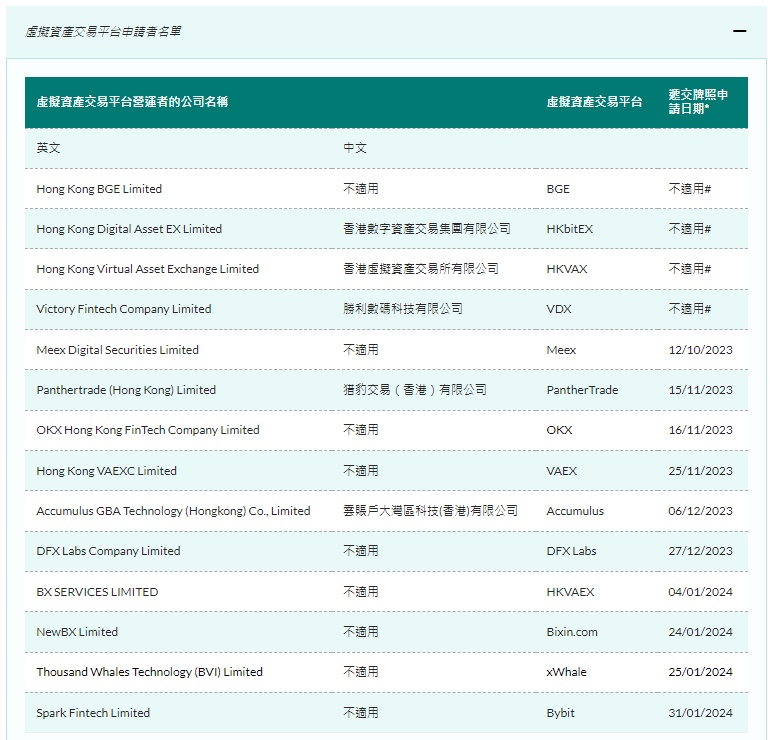The height and width of the screenshot is (740, 773).
Task: Click the date 27/12/2023
Action: click(701, 551)
